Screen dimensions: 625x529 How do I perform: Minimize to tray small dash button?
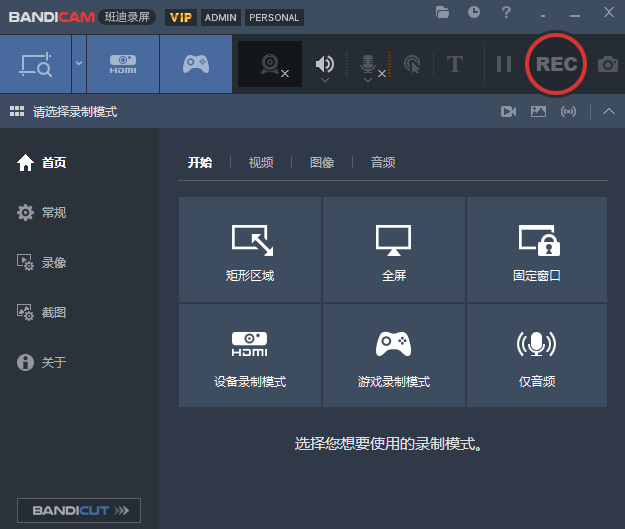click(543, 16)
